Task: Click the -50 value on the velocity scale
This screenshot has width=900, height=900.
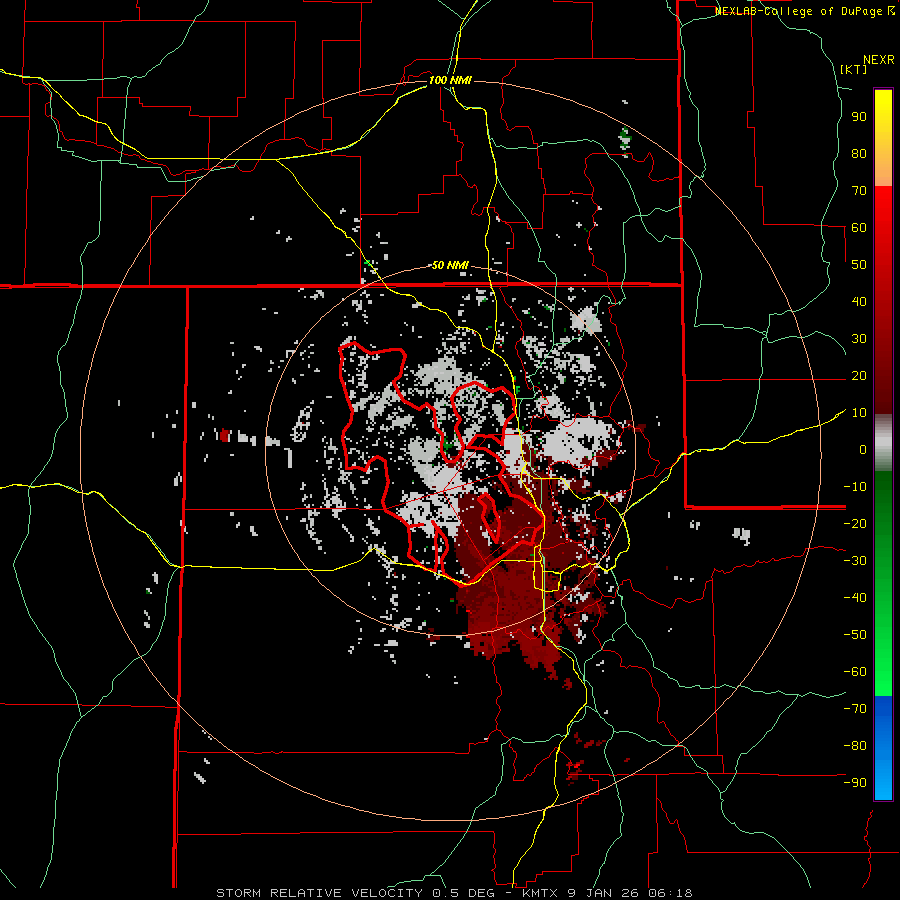Action: tap(855, 635)
